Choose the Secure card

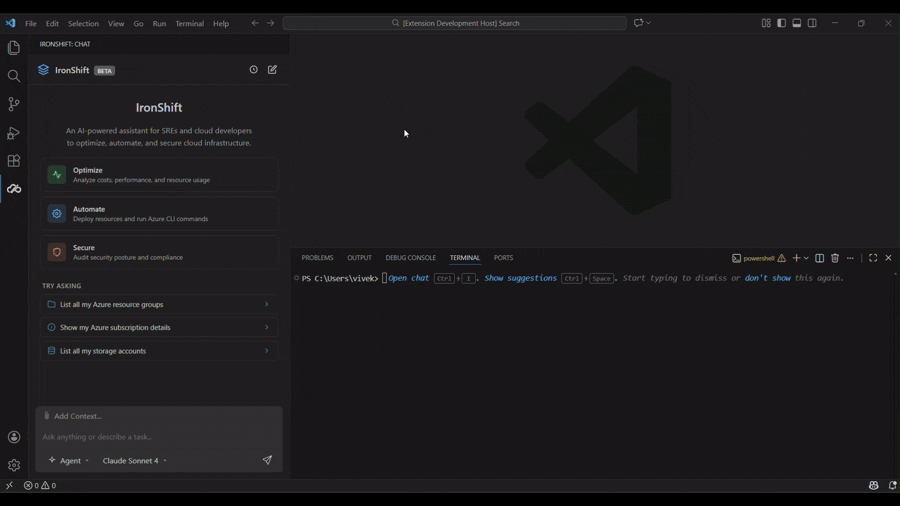(x=160, y=252)
